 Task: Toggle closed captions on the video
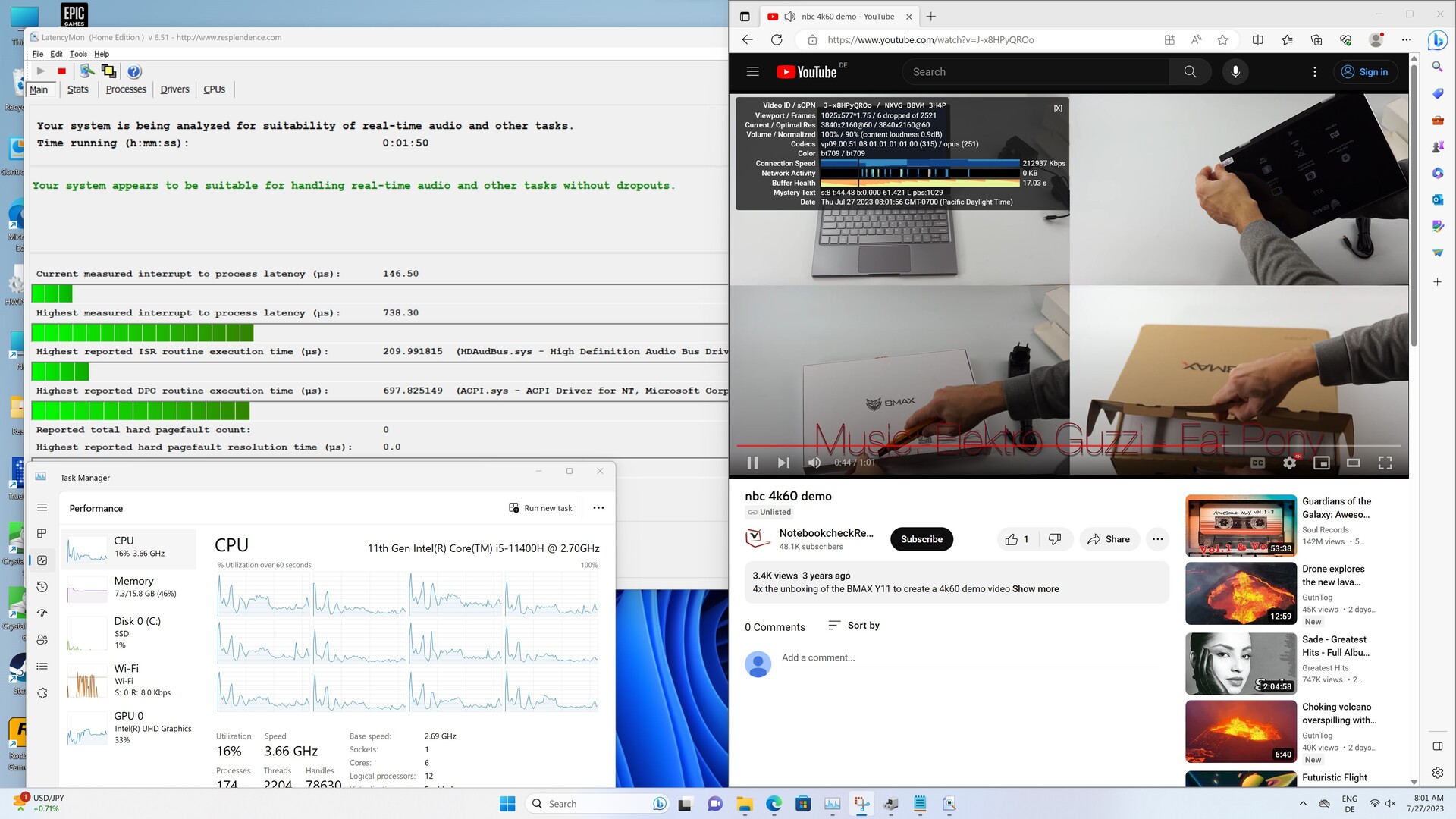click(1257, 463)
